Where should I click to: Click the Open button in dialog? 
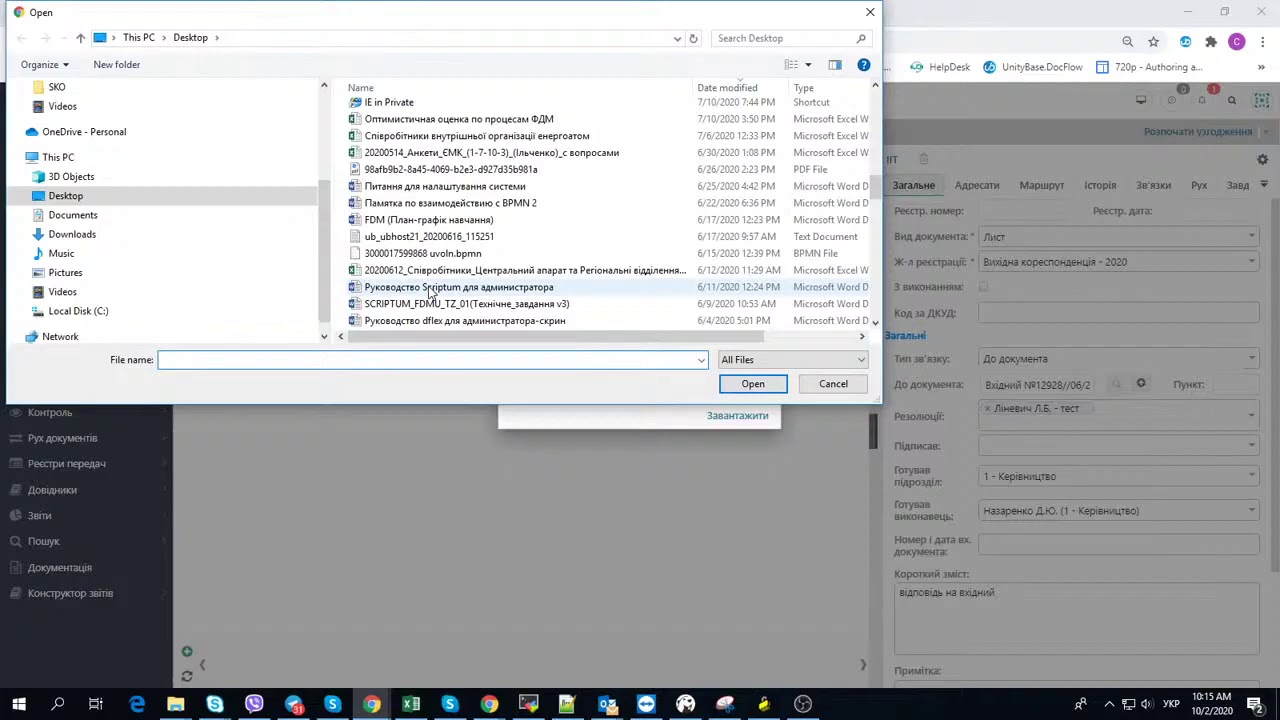pos(753,384)
